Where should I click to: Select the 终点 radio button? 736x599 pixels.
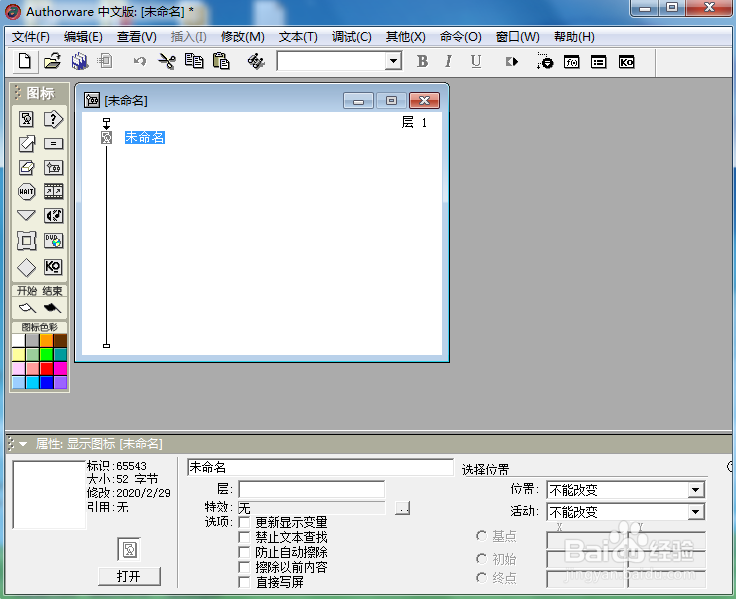pyautogui.click(x=481, y=577)
